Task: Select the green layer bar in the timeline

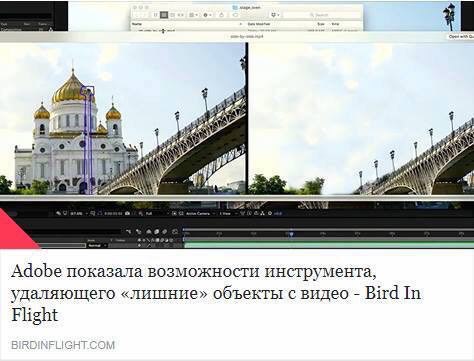Action: point(329,246)
